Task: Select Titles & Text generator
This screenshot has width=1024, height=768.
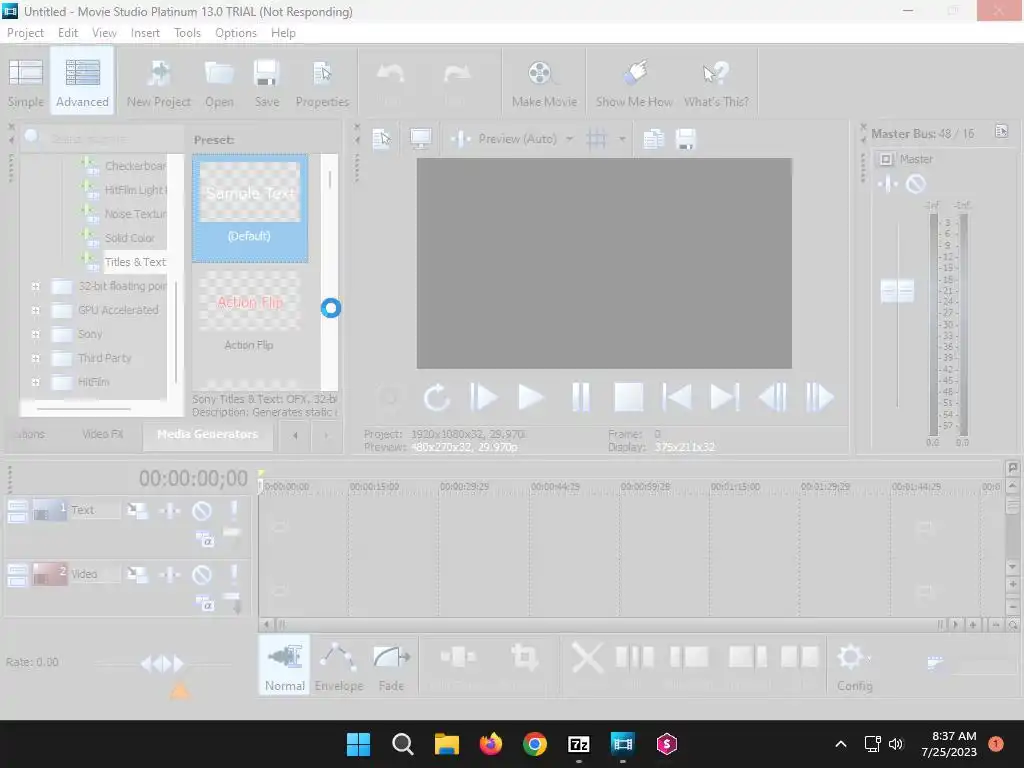Action: point(135,262)
